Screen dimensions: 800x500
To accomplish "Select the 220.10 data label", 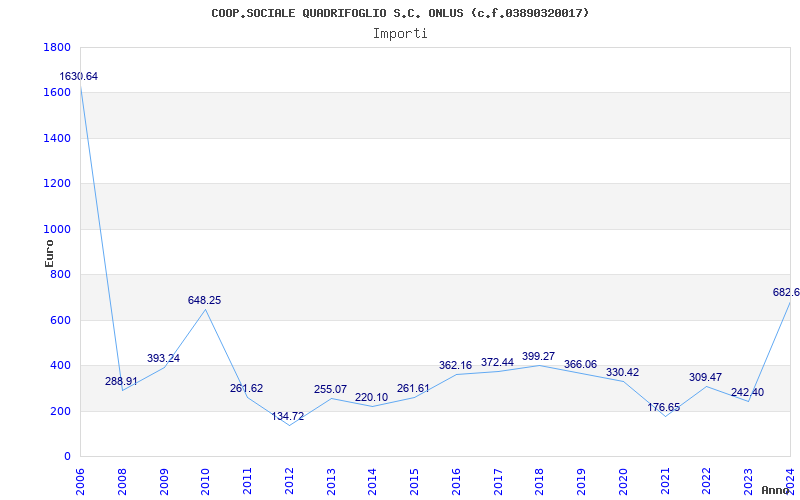I will [x=371, y=397].
